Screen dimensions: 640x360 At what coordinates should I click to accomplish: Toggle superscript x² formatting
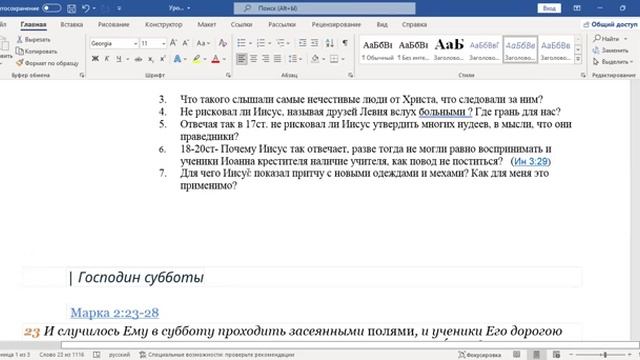pos(162,59)
